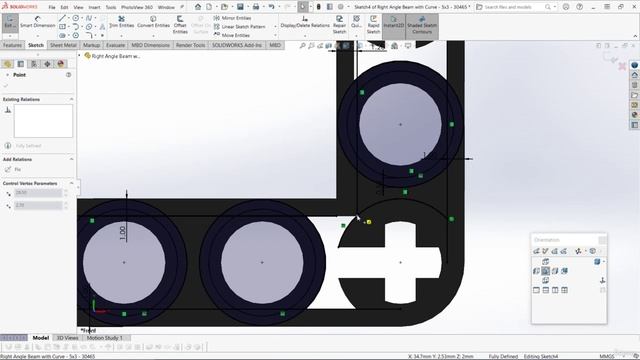Create a new document with New icon
Screen dimensions: 640x360
pos(209,7)
